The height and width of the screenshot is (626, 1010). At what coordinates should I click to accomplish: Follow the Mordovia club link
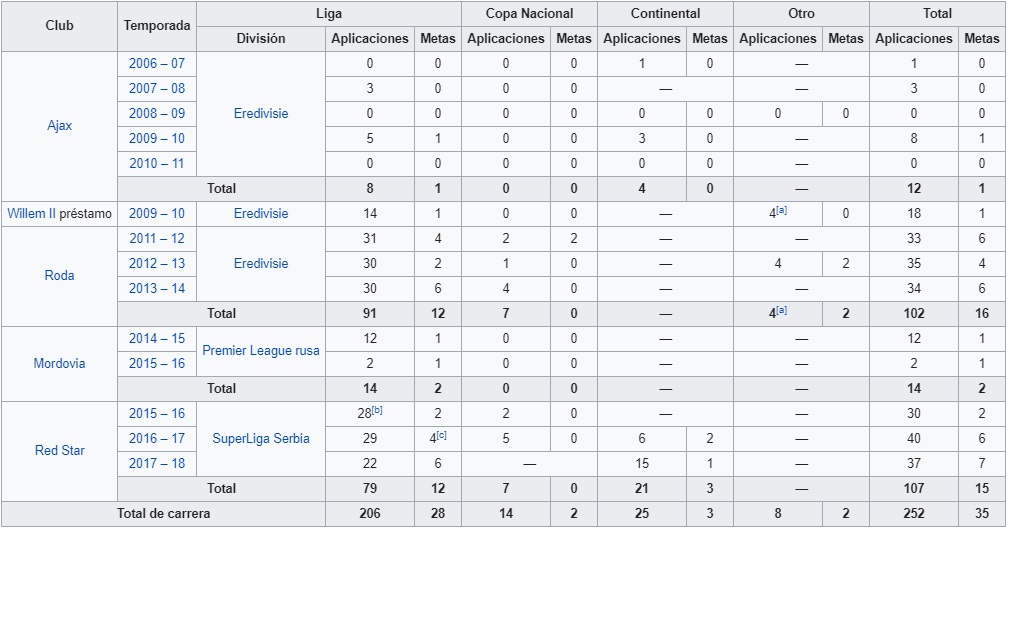click(59, 364)
